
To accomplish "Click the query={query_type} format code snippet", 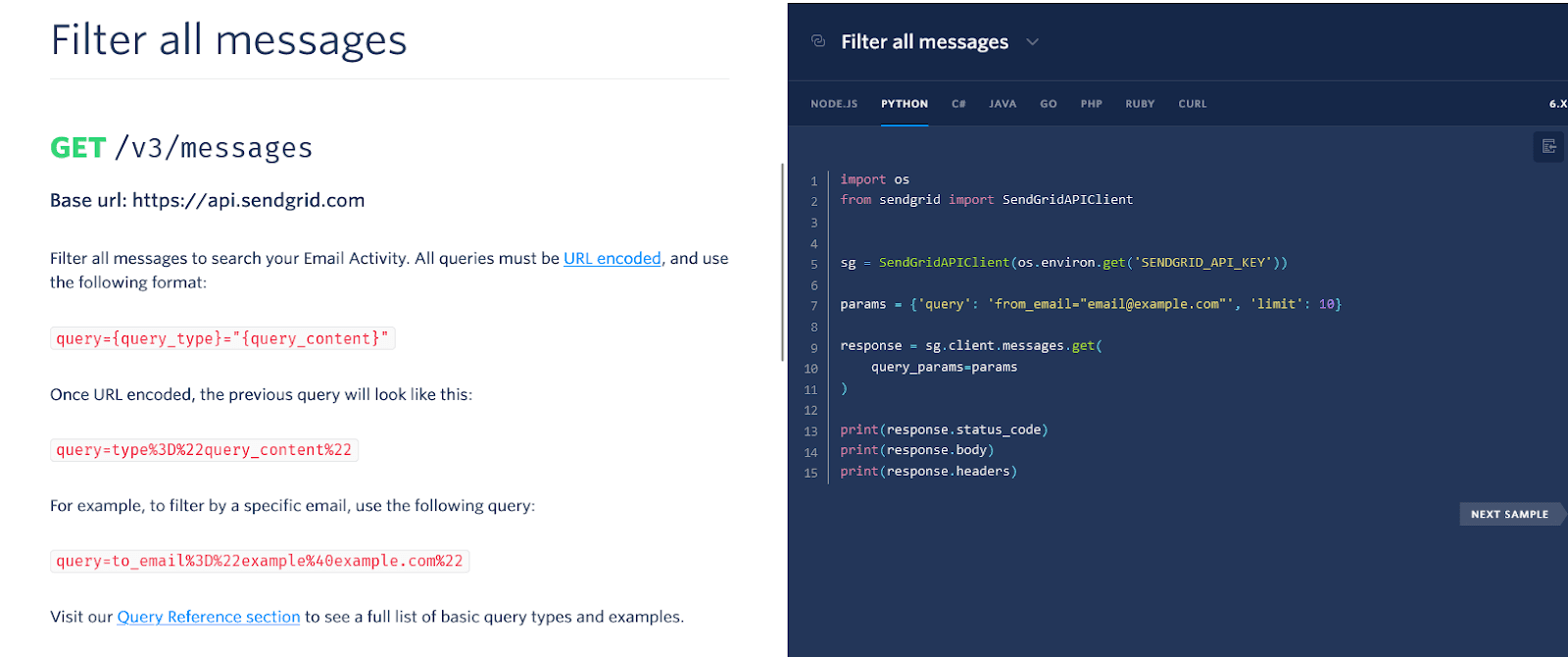I will tap(222, 338).
